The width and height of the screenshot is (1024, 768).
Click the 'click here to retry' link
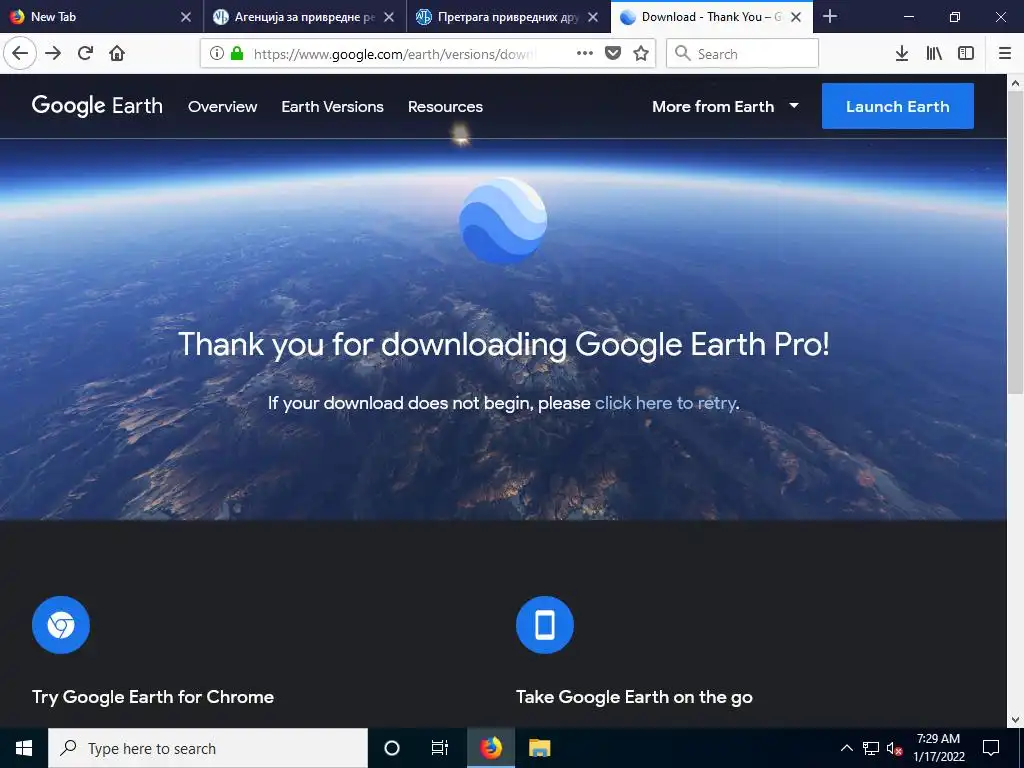pos(665,403)
